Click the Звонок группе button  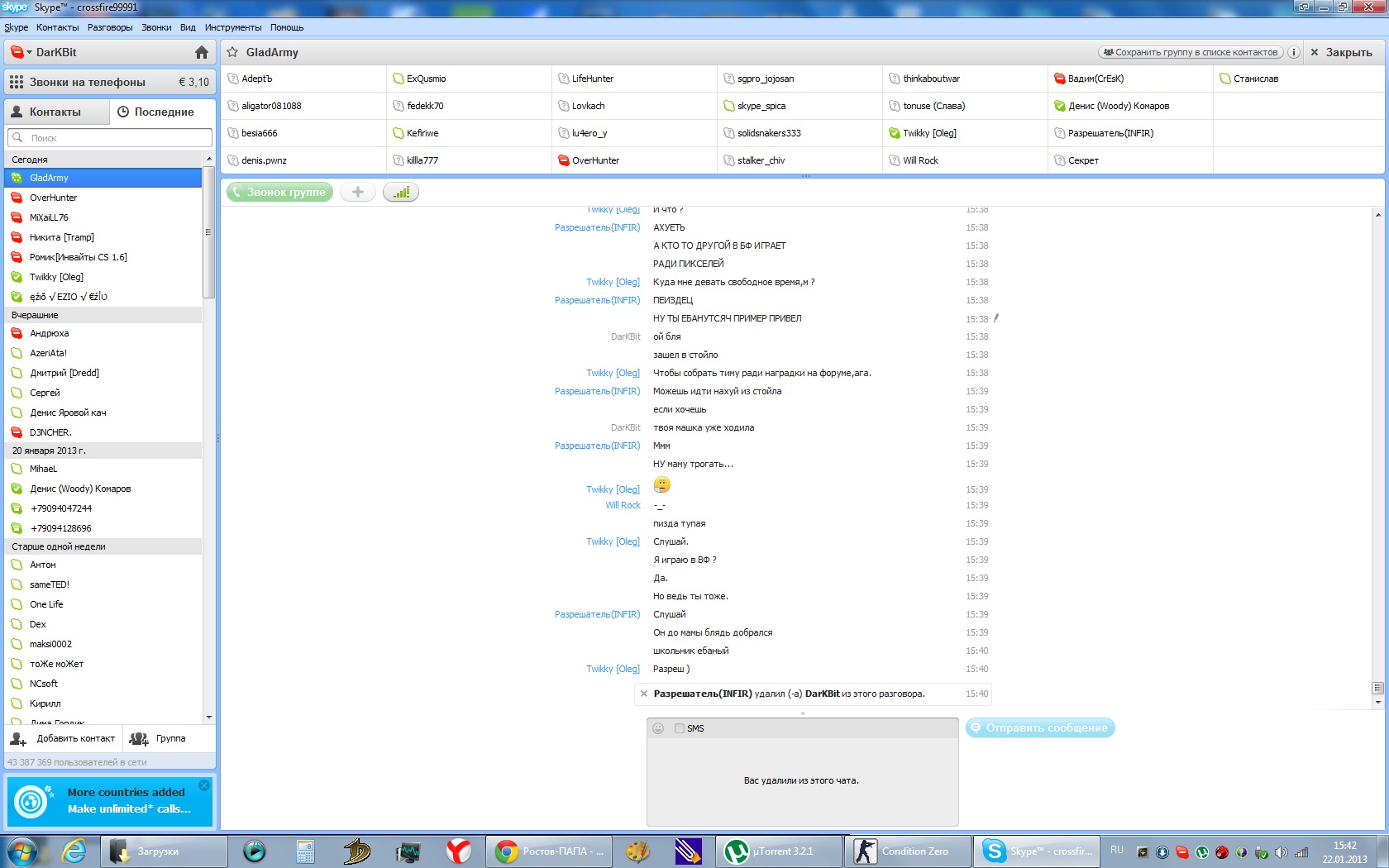[x=279, y=192]
